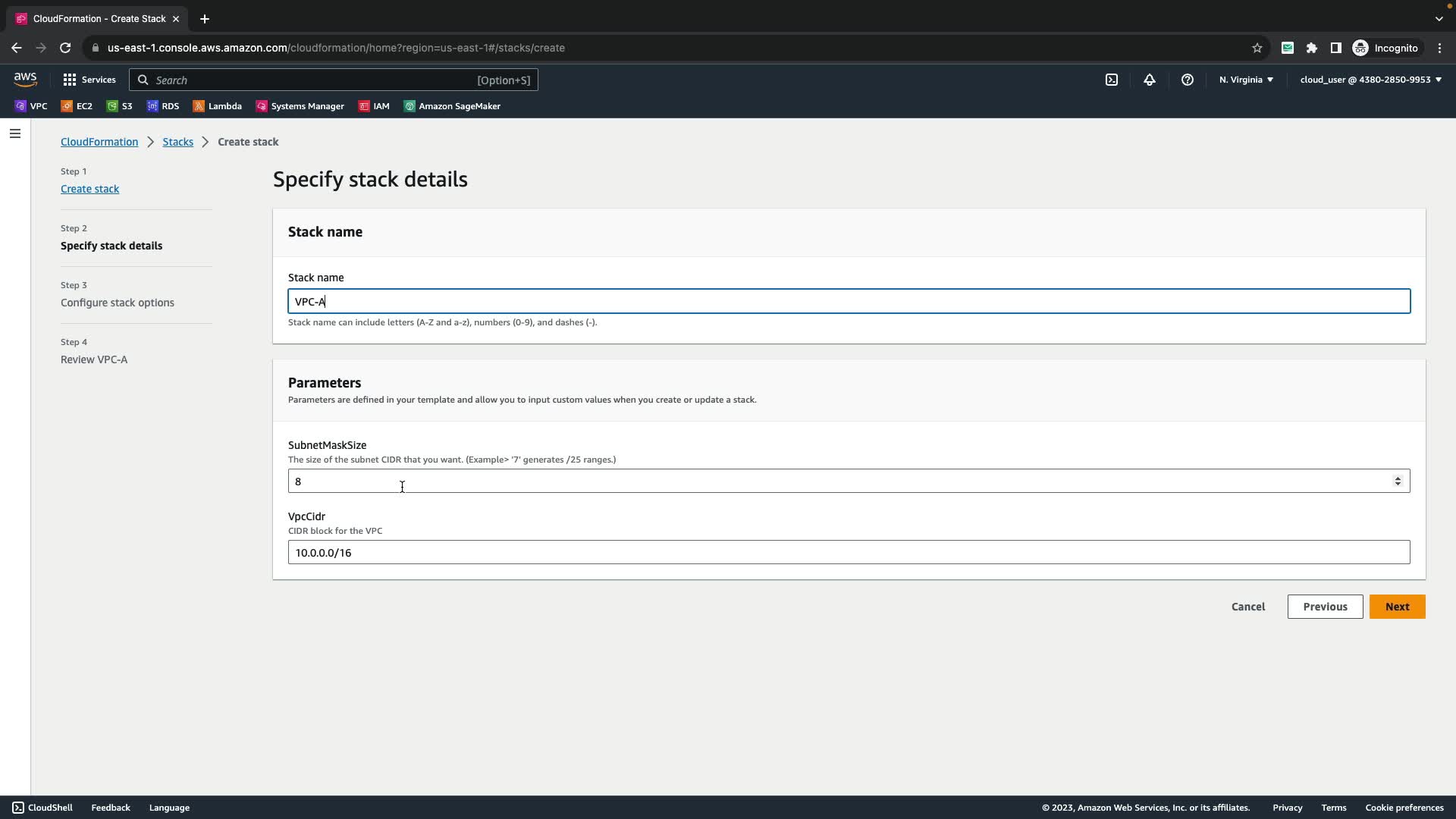Bookmark page with the star icon

(1257, 48)
